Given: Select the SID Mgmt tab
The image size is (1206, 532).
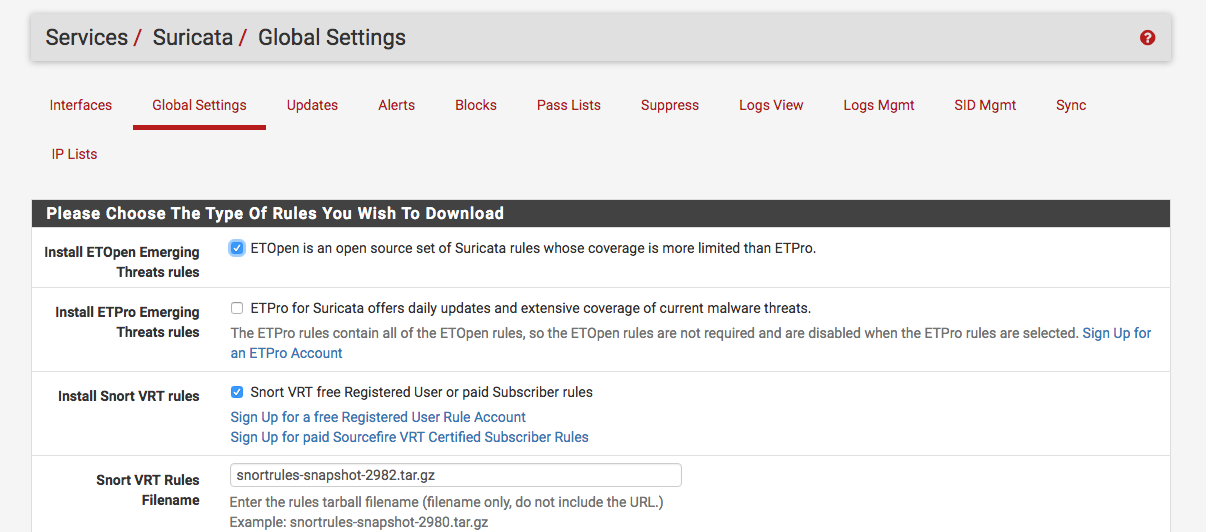Looking at the screenshot, I should pos(985,105).
